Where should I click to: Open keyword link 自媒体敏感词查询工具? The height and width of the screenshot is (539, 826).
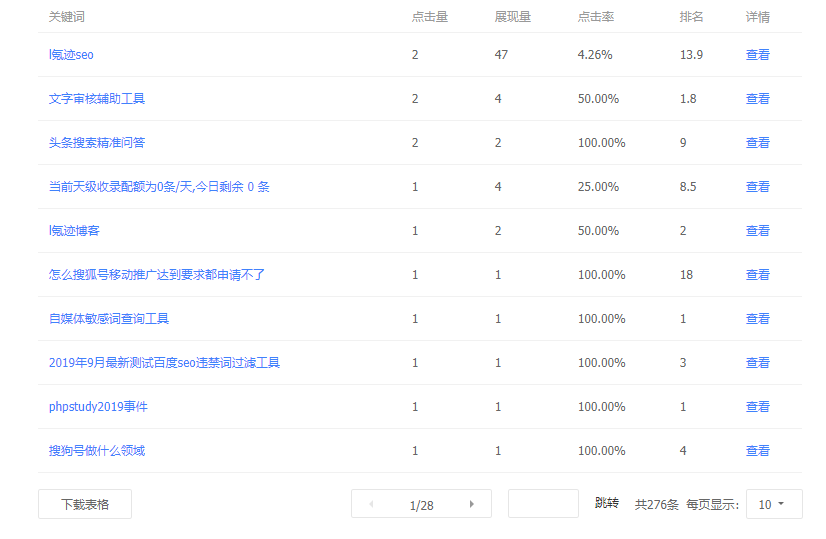[109, 319]
